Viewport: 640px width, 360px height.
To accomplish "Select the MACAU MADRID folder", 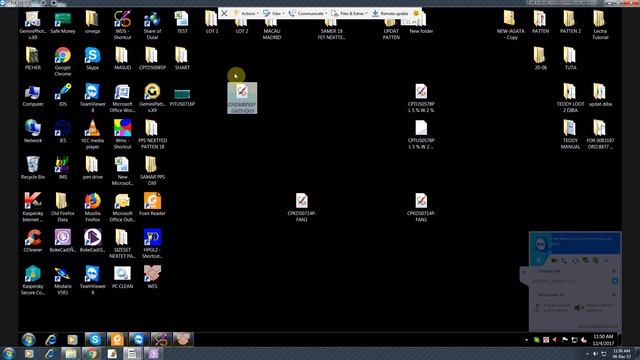I will pyautogui.click(x=272, y=29).
